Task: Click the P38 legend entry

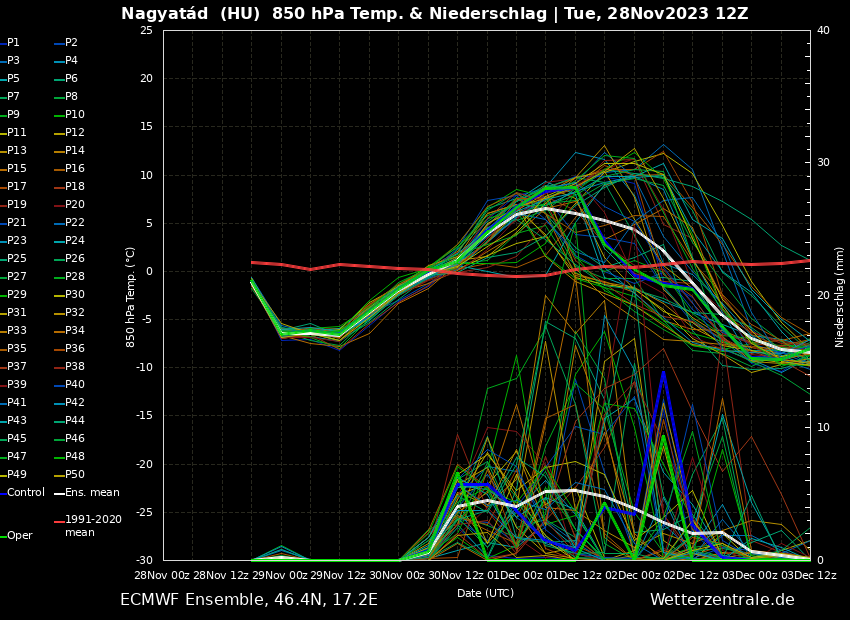Action: click(x=75, y=367)
